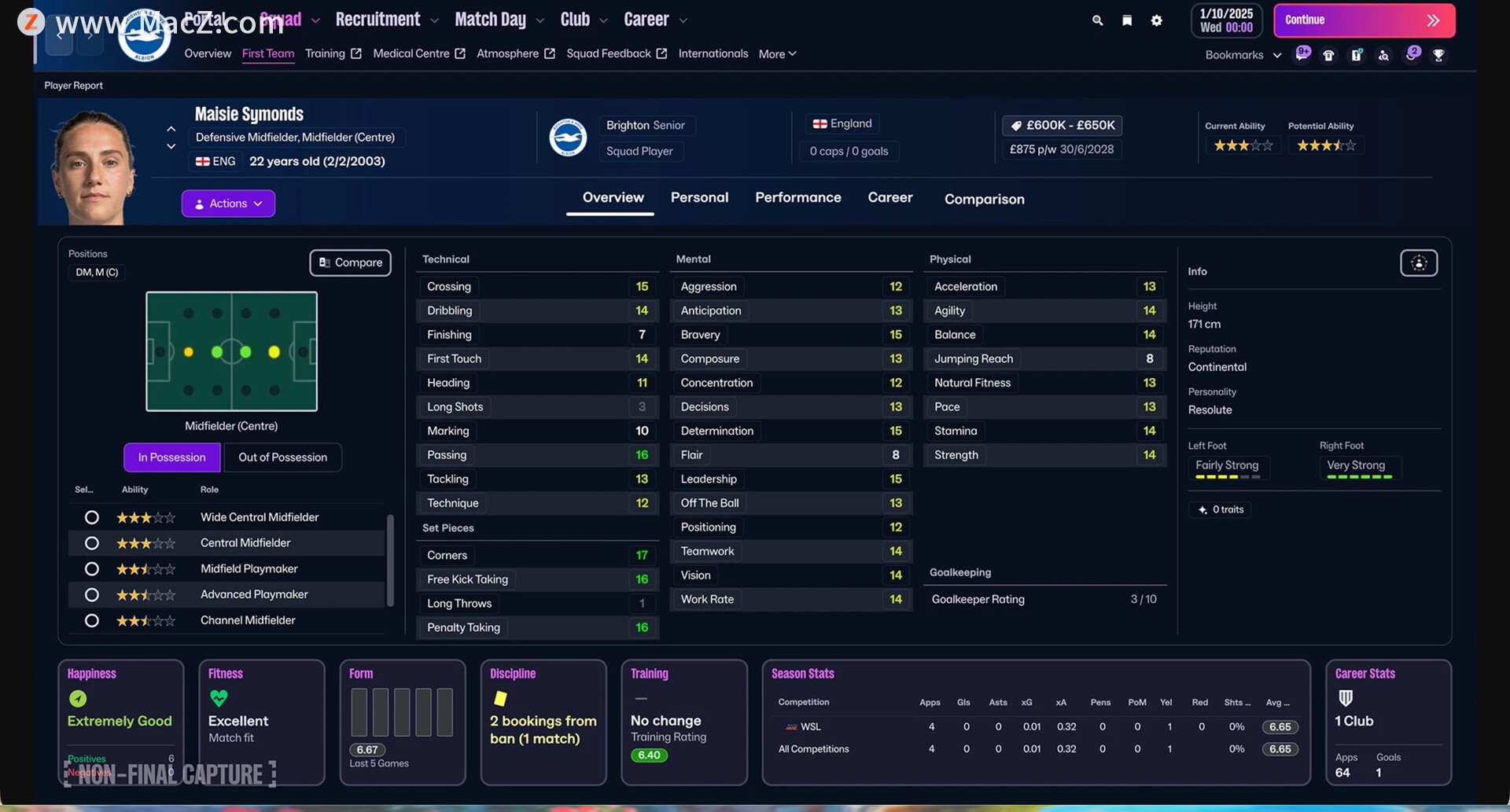Expand the Actions dropdown

[x=228, y=204]
